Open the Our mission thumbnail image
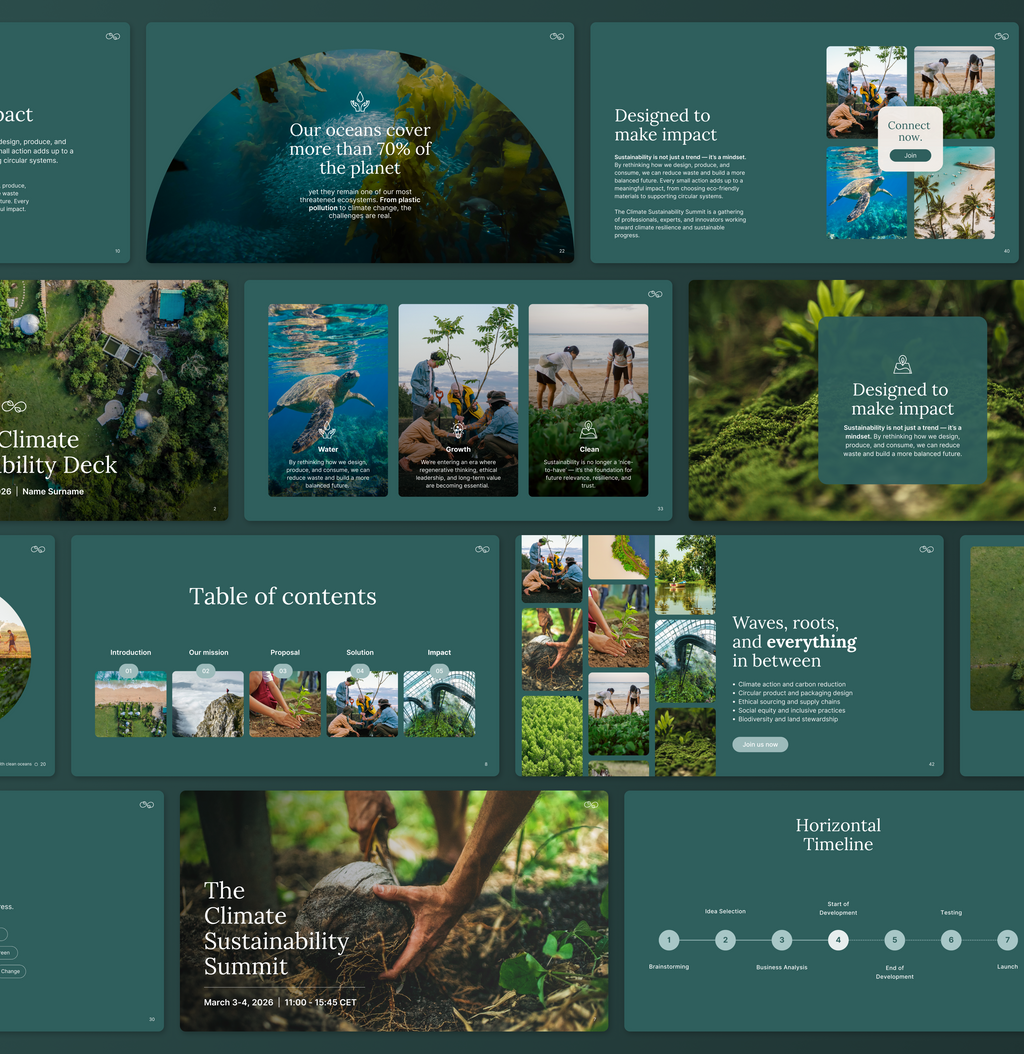Viewport: 1024px width, 1054px height. (208, 706)
